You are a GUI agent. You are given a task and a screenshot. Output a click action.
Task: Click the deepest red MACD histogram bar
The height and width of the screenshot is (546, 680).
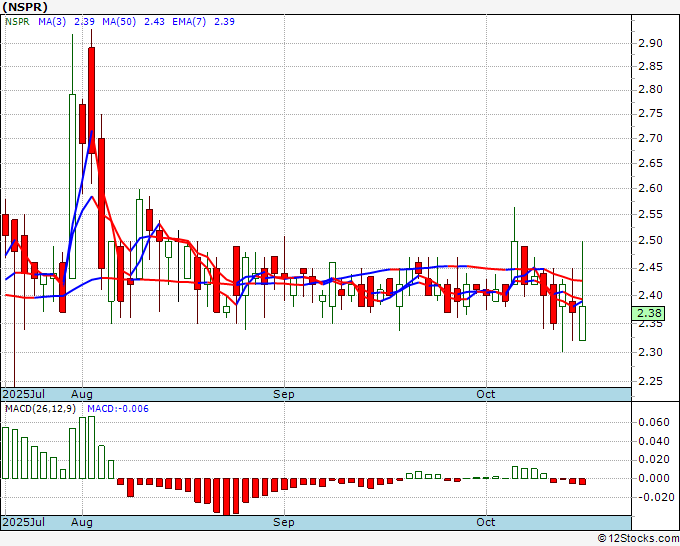(229, 495)
